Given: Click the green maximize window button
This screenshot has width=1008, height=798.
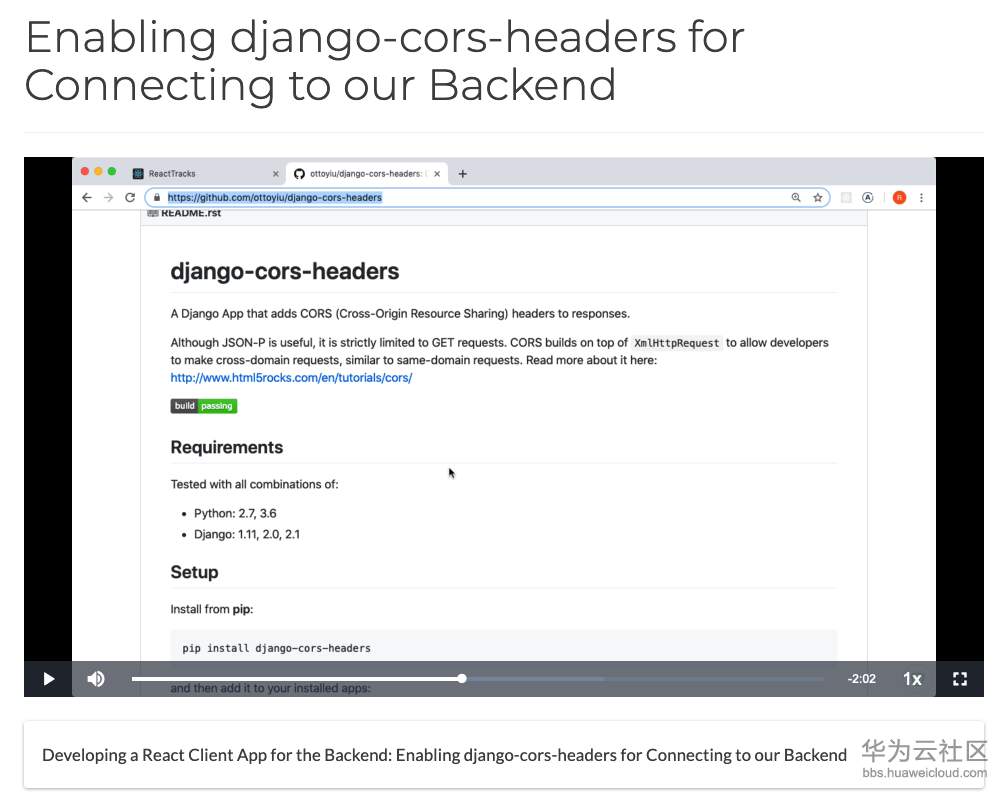Looking at the screenshot, I should 112,171.
